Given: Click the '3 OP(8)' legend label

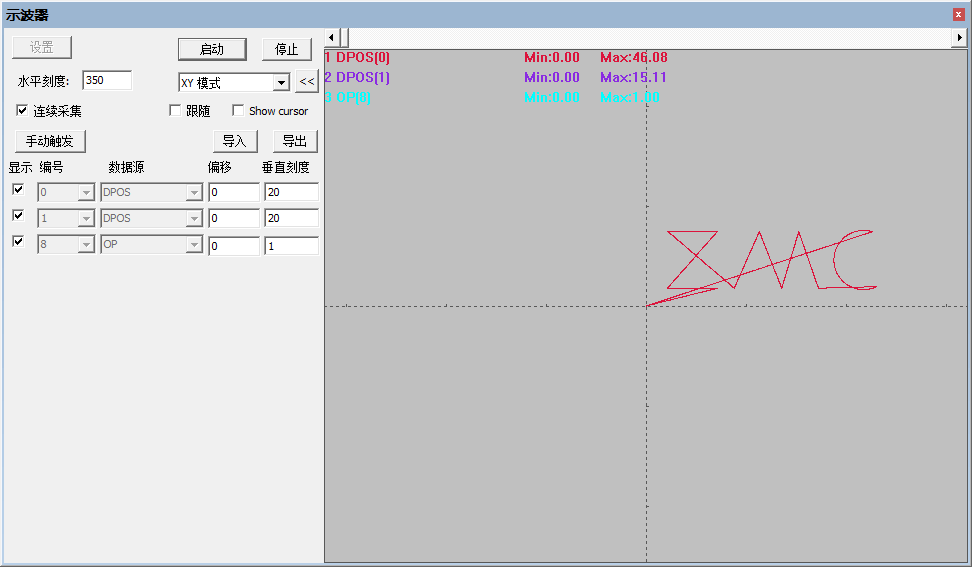Looking at the screenshot, I should click(x=347, y=97).
